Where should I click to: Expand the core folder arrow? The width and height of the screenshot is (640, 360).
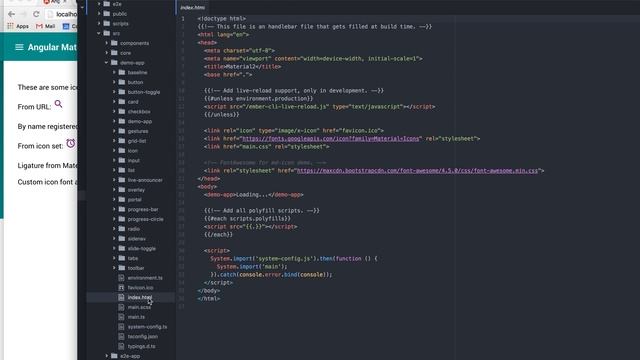[x=107, y=53]
